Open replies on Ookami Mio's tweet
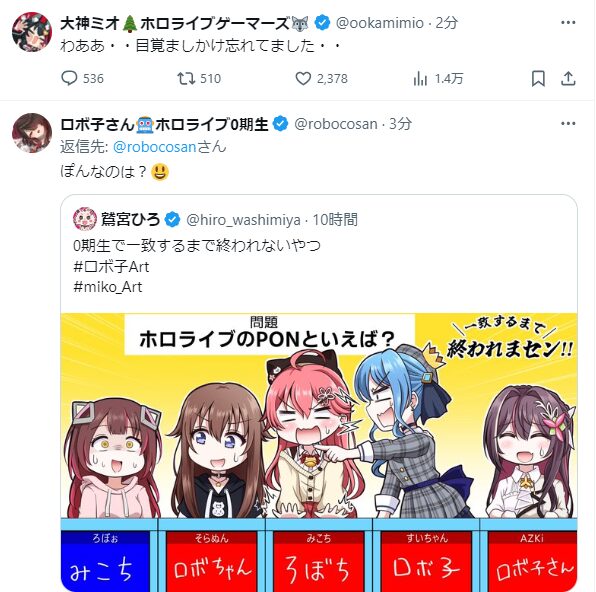596x592 pixels. [82, 79]
